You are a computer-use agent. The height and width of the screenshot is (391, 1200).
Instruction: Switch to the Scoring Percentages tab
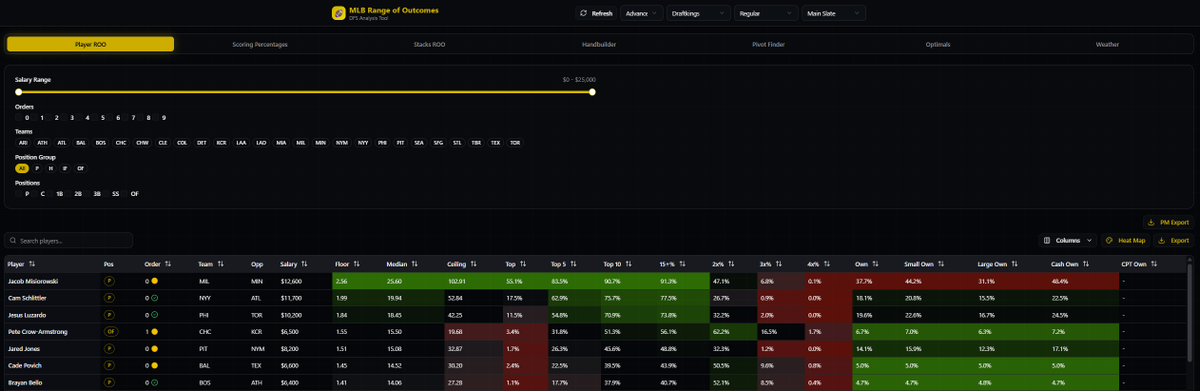(x=260, y=44)
